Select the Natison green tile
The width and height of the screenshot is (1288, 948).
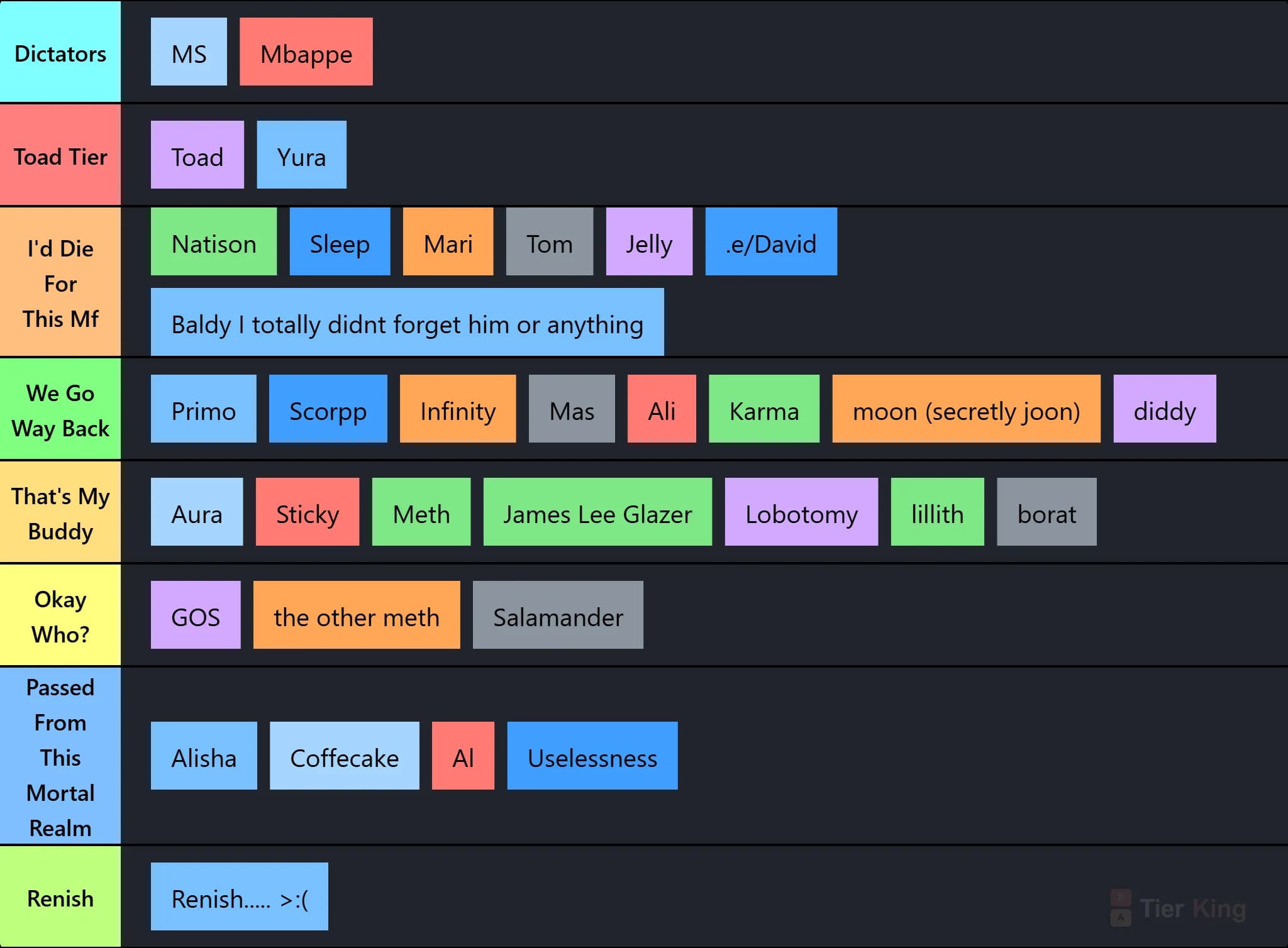pos(214,241)
